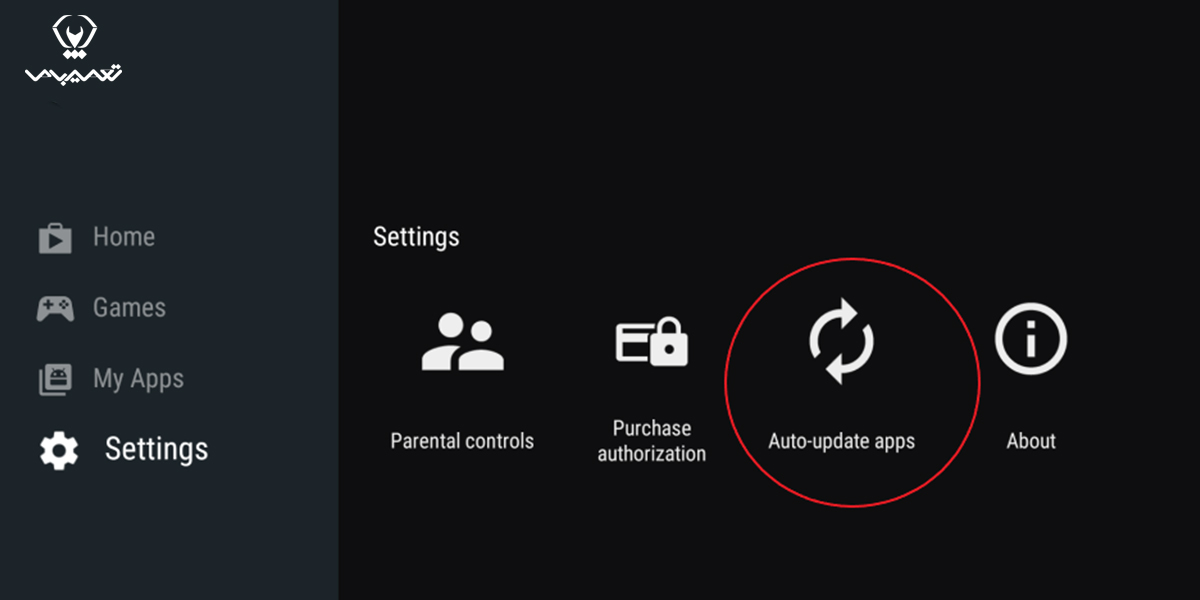Open the My Apps library icon
The width and height of the screenshot is (1200, 600).
[x=55, y=379]
